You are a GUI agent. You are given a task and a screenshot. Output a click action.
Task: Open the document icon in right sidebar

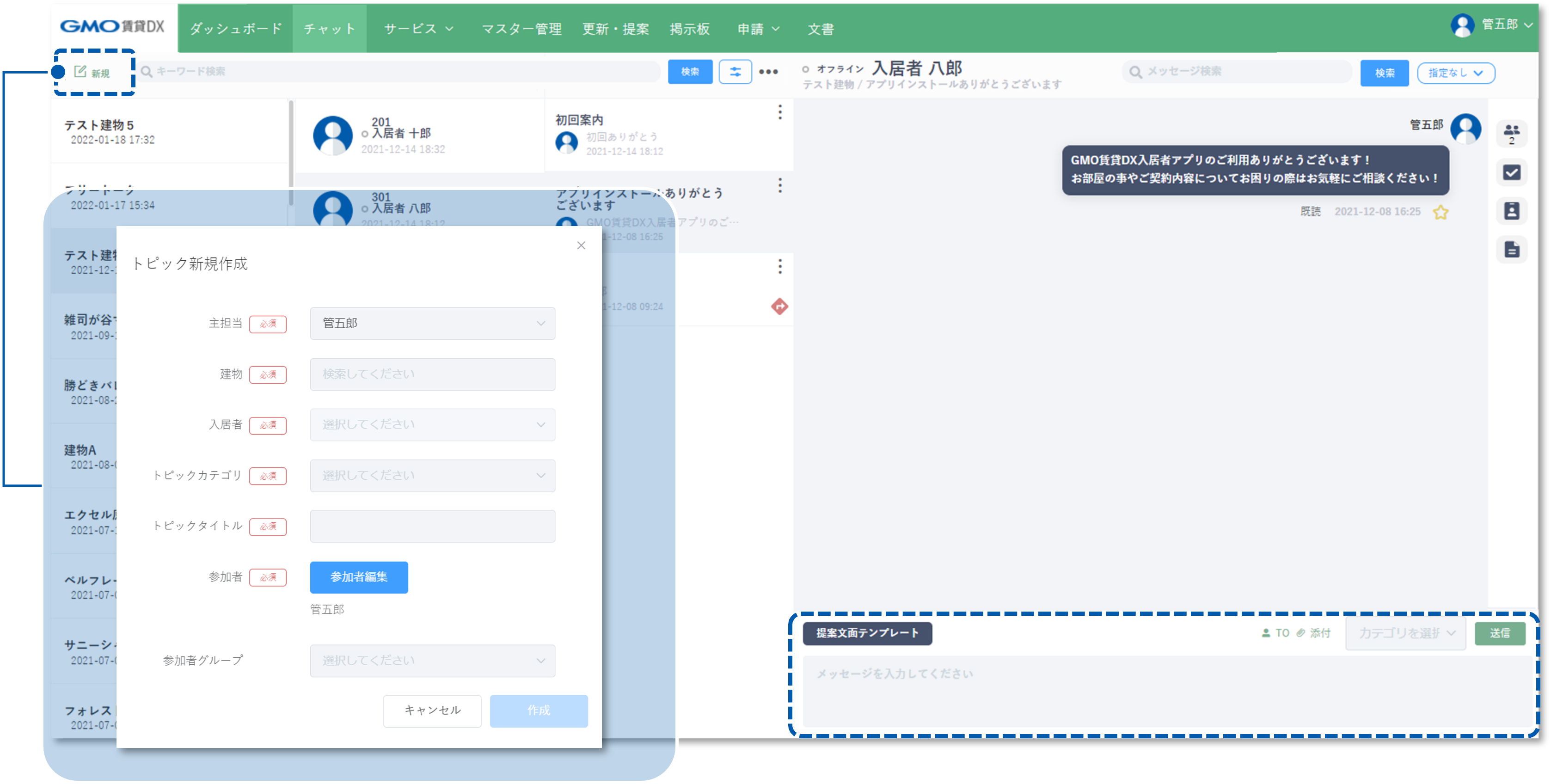[1511, 249]
